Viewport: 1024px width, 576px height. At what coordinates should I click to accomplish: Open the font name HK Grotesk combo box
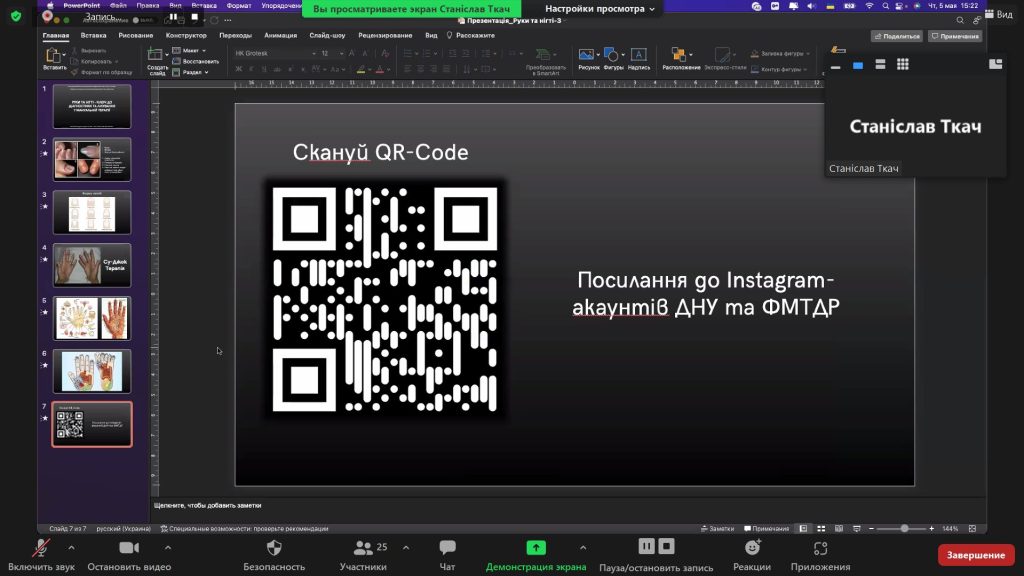(275, 53)
